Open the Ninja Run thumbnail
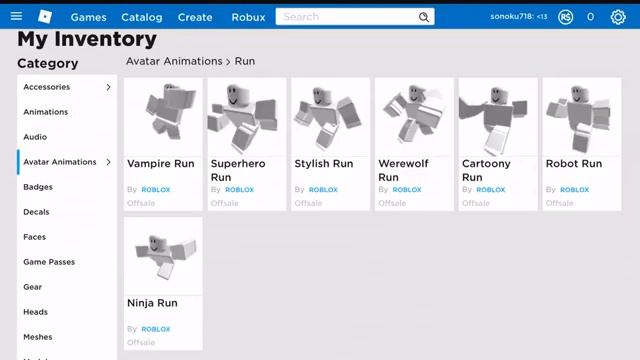 pos(163,256)
